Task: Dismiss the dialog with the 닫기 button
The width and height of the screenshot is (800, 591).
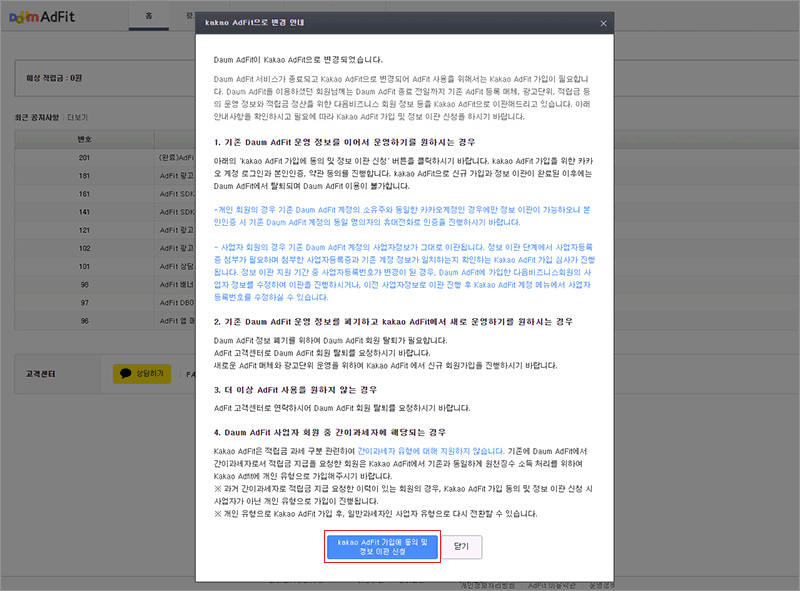Action: pos(461,547)
